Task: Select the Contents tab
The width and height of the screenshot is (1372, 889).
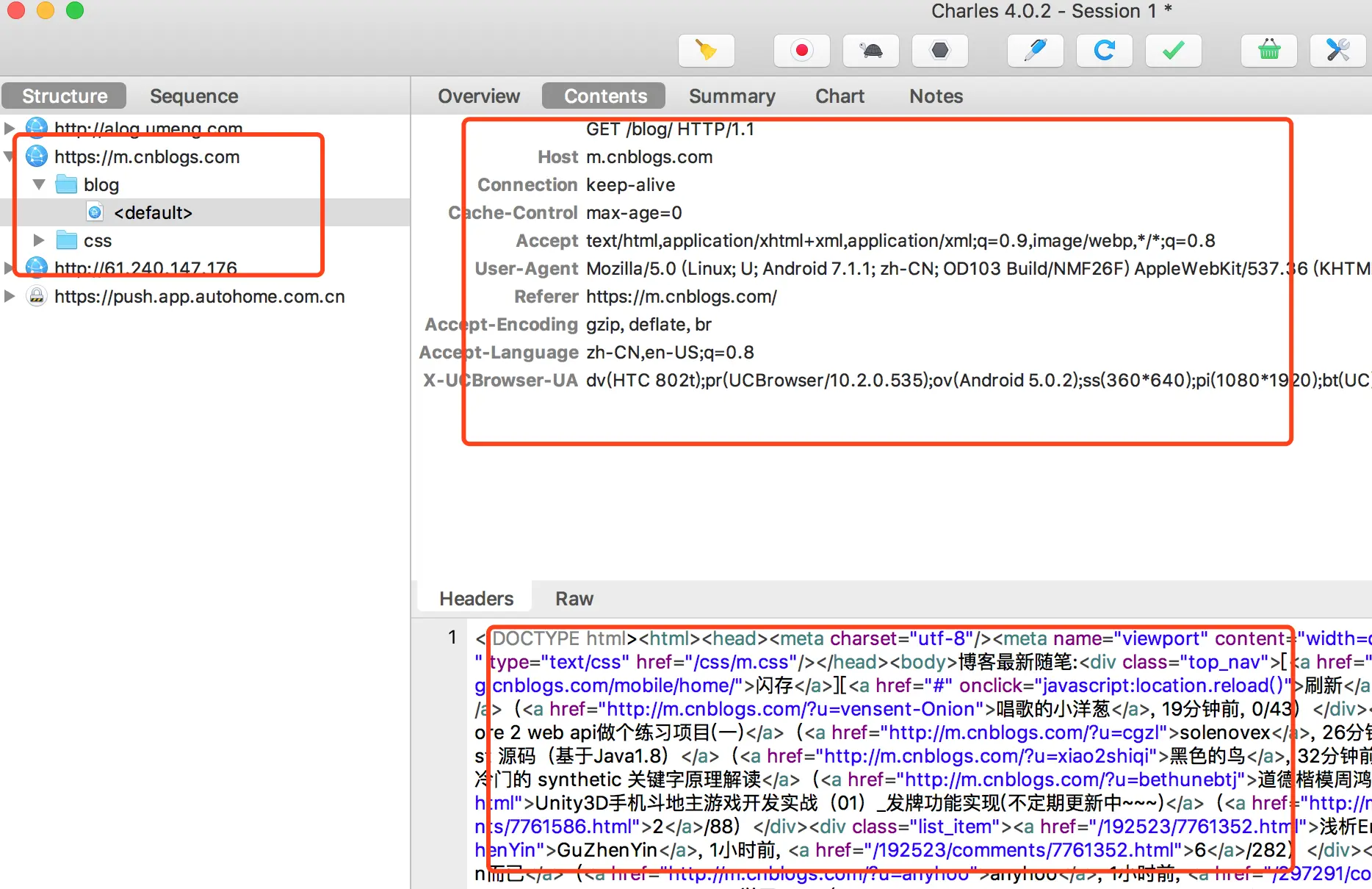Action: tap(605, 96)
